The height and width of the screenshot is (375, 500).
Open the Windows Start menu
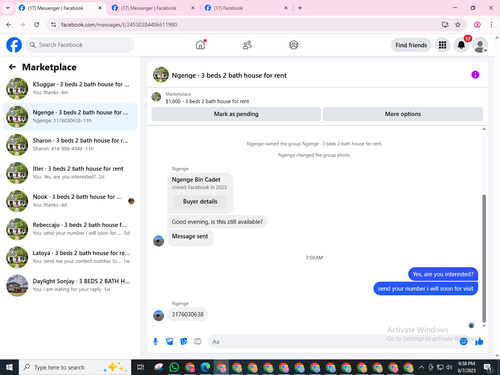9,367
